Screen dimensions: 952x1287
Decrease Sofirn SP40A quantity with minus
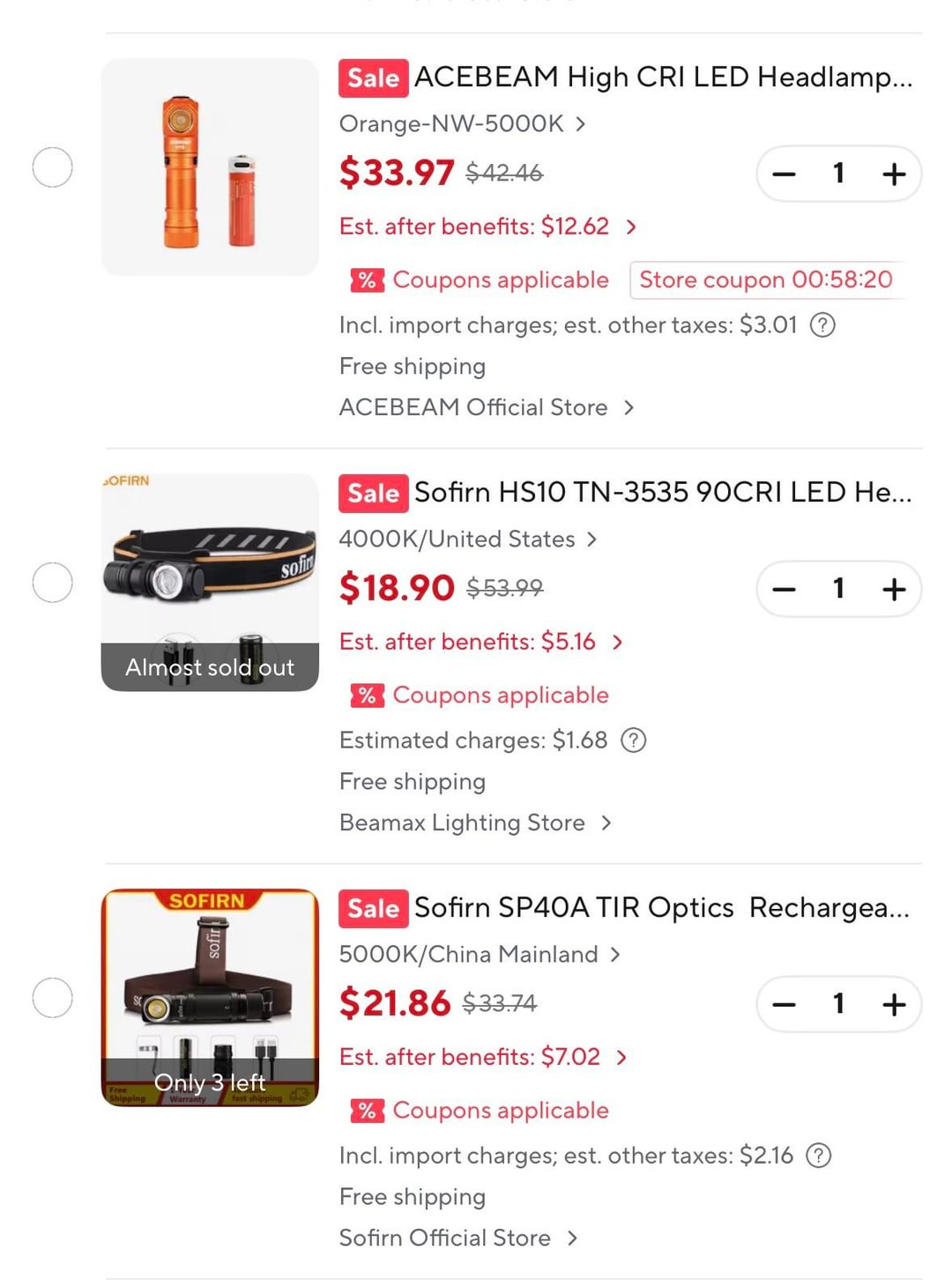tap(784, 1004)
